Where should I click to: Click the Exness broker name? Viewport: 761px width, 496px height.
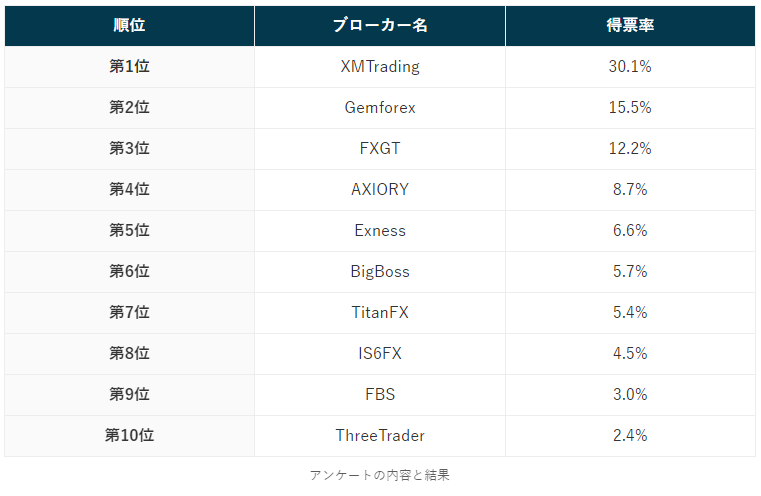tap(380, 231)
